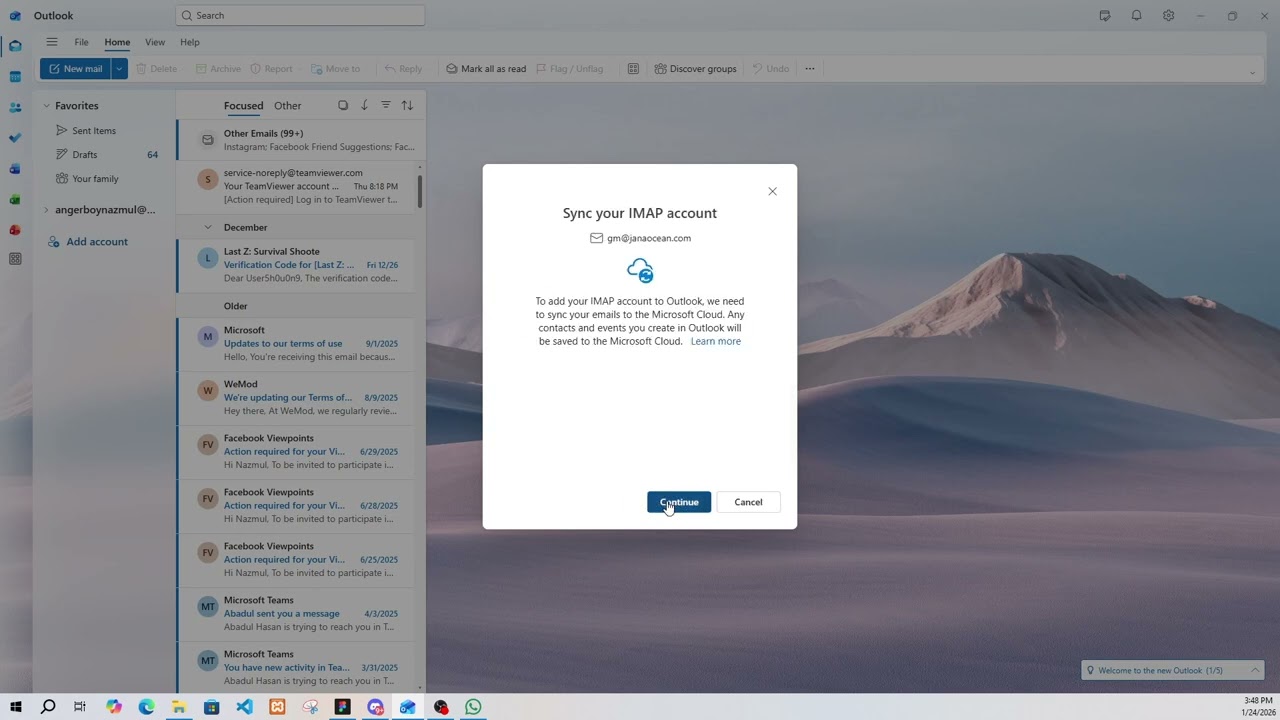Close the Sync your IMAP account dialog
Screen dimensions: 1280x720
(x=772, y=191)
